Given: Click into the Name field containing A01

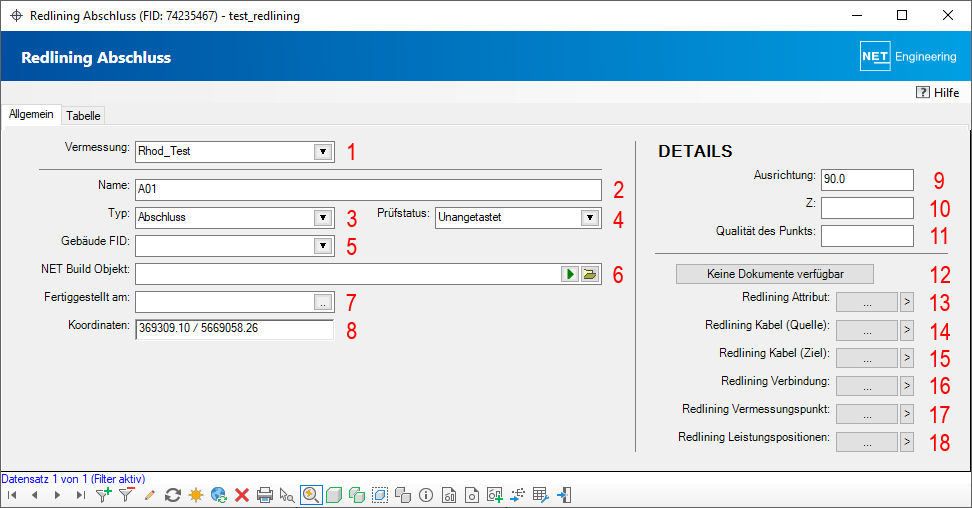Looking at the screenshot, I should (368, 190).
